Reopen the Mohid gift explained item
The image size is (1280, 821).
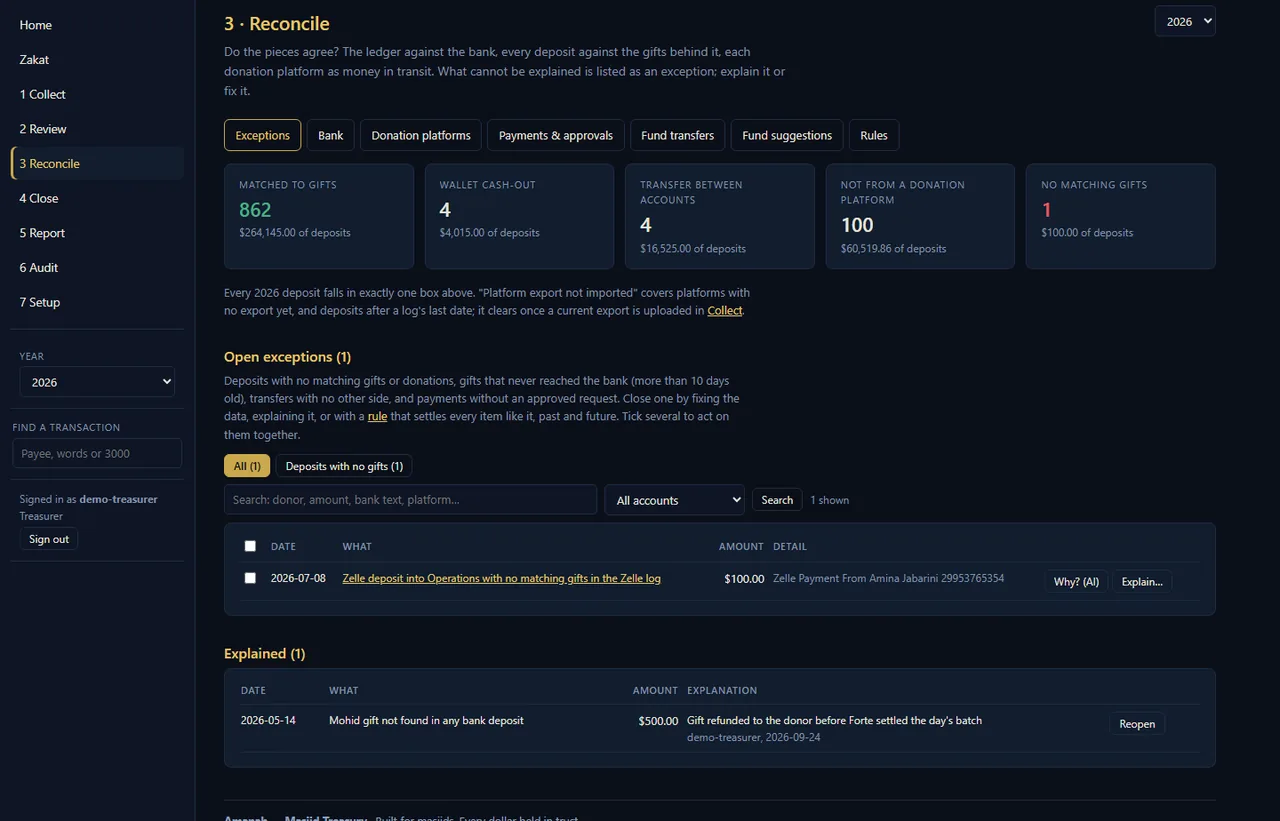coord(1137,723)
